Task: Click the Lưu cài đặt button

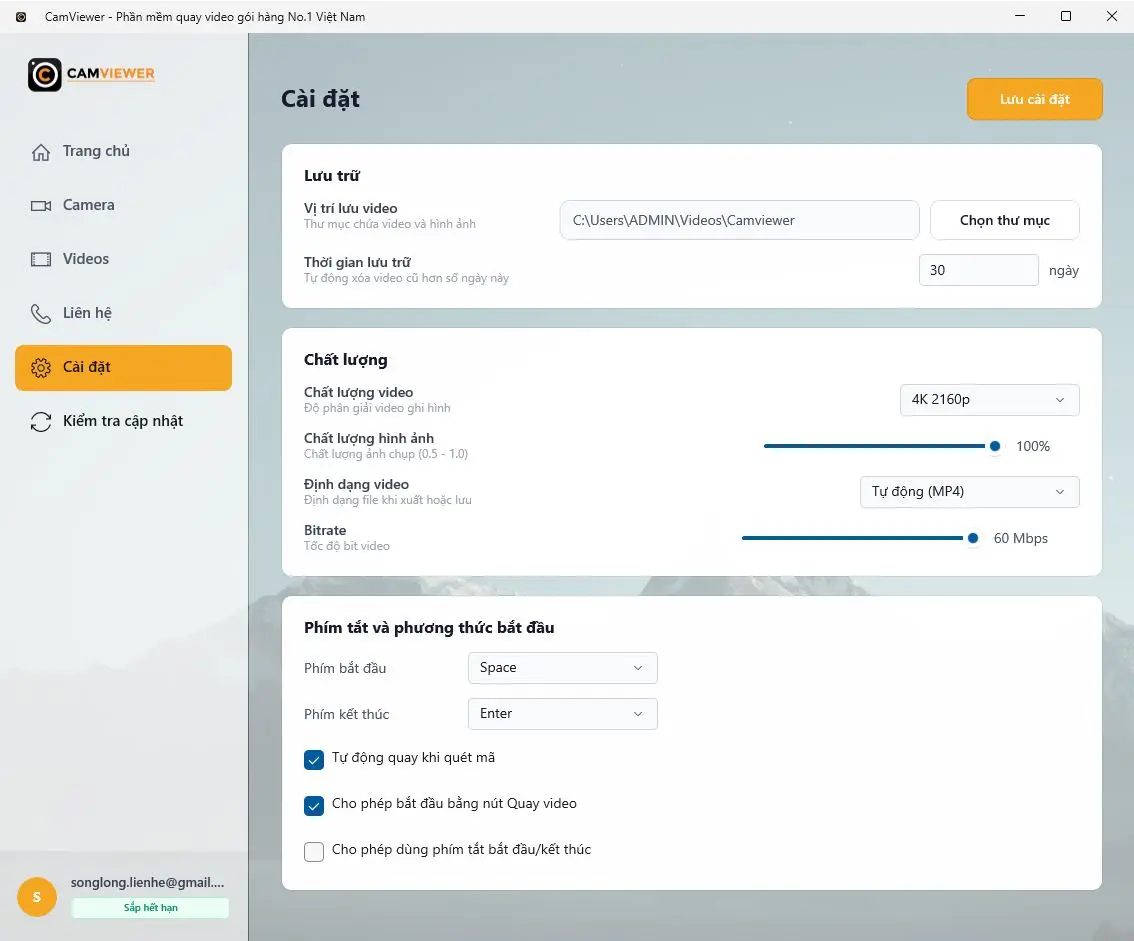Action: [1034, 99]
